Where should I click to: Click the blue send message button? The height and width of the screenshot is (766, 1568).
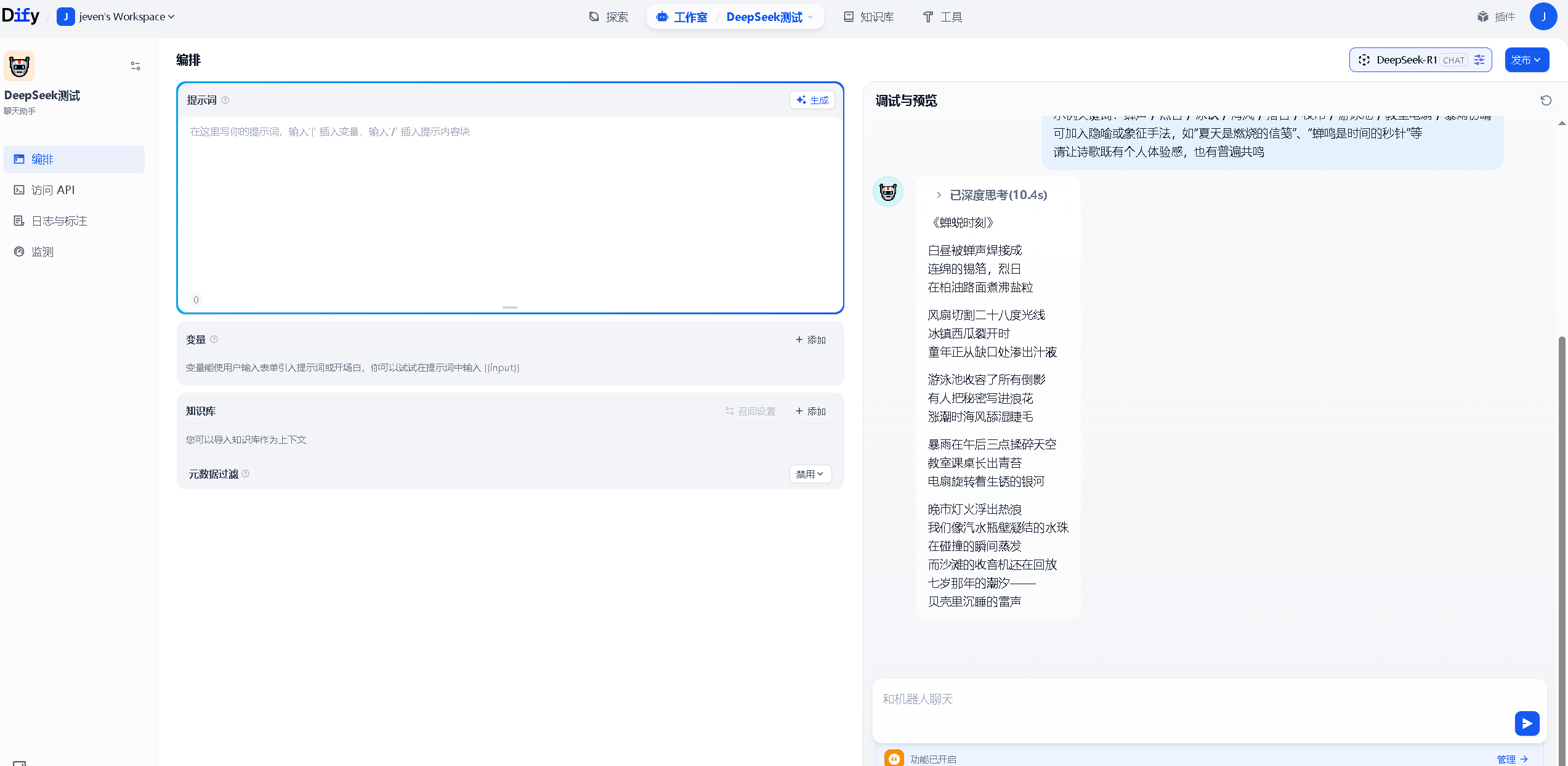click(x=1527, y=723)
